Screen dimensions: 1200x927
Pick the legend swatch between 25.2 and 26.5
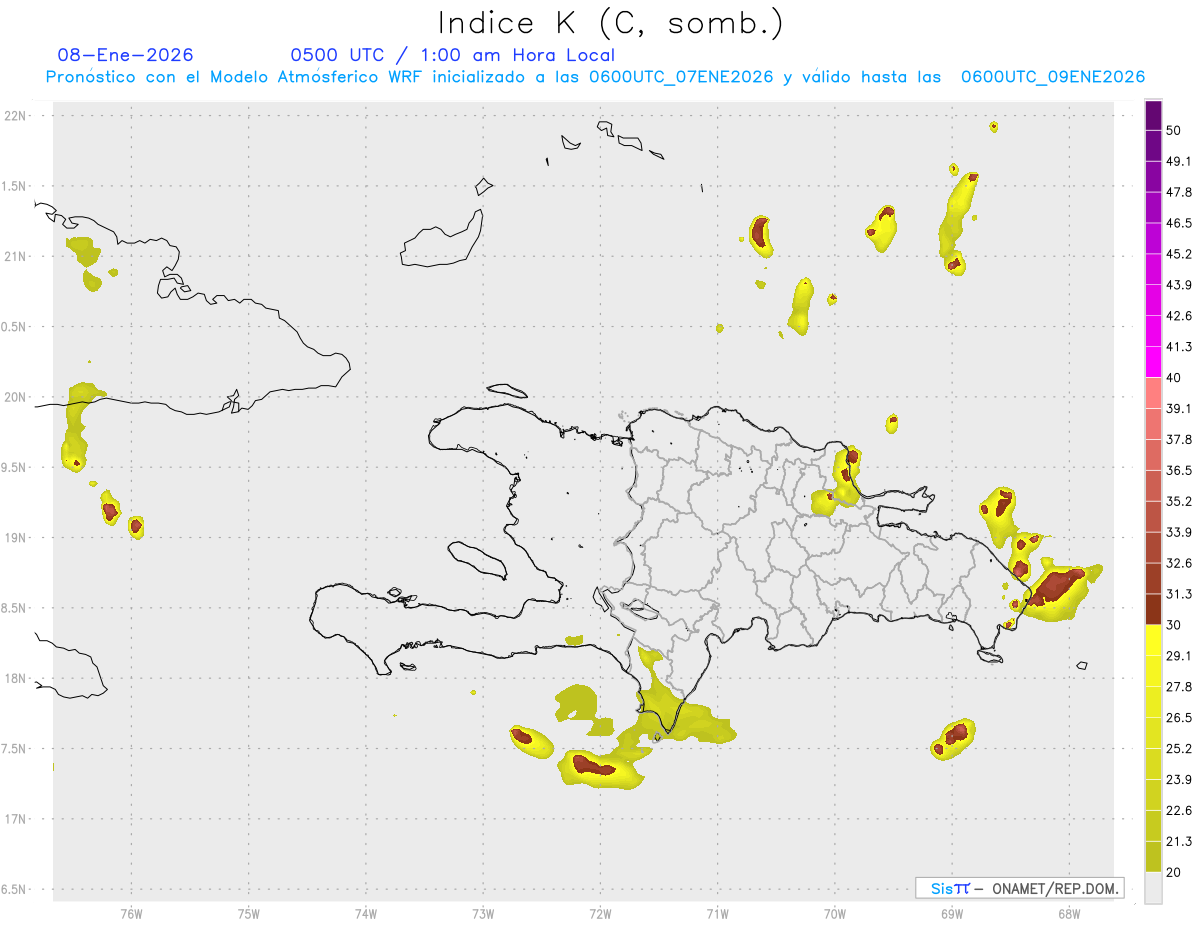coord(1154,733)
